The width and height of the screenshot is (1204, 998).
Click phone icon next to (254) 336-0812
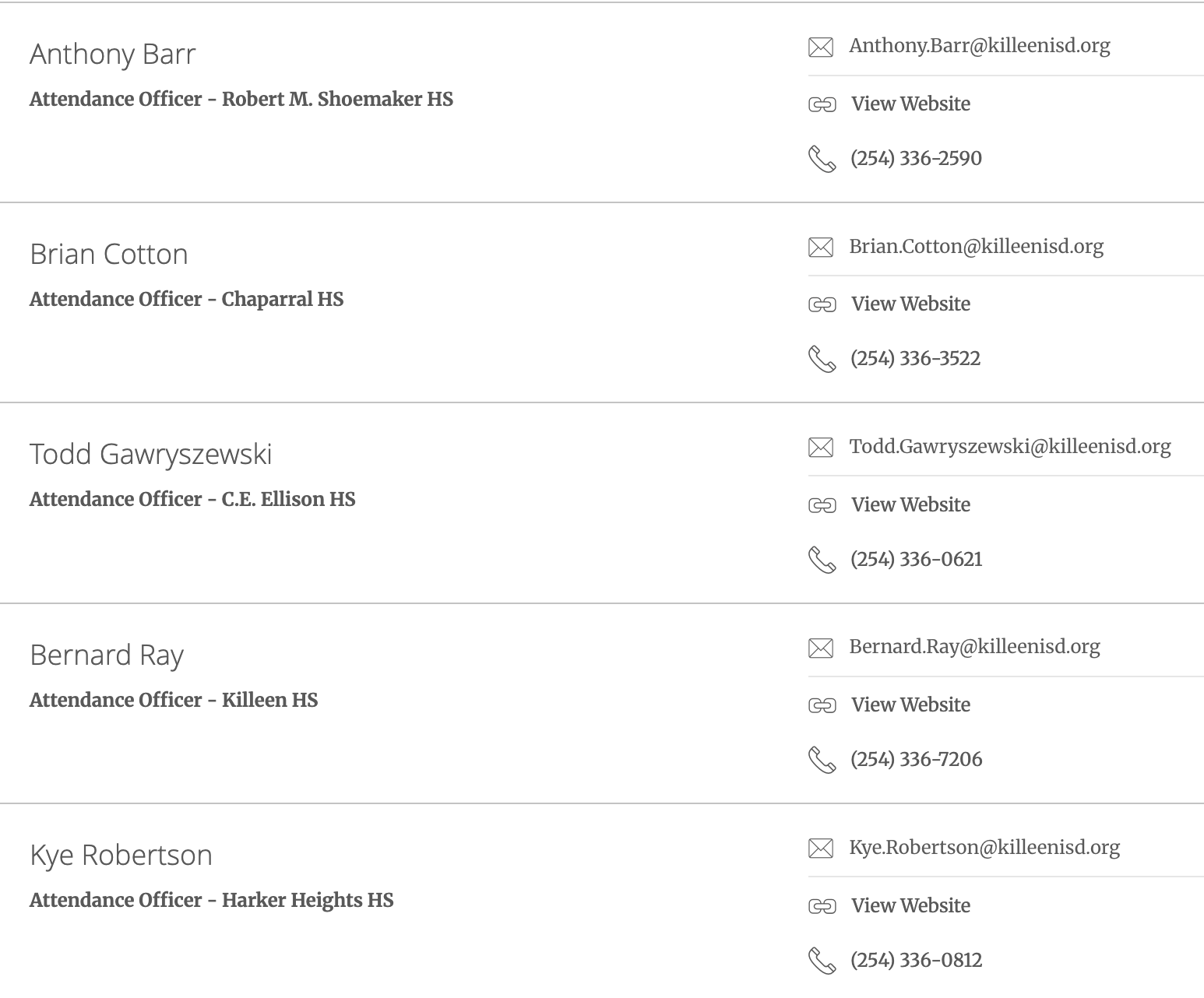tap(822, 961)
